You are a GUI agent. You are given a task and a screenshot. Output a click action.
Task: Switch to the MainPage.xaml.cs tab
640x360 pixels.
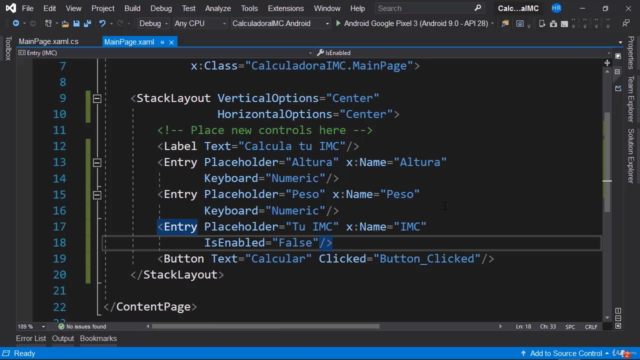click(49, 42)
